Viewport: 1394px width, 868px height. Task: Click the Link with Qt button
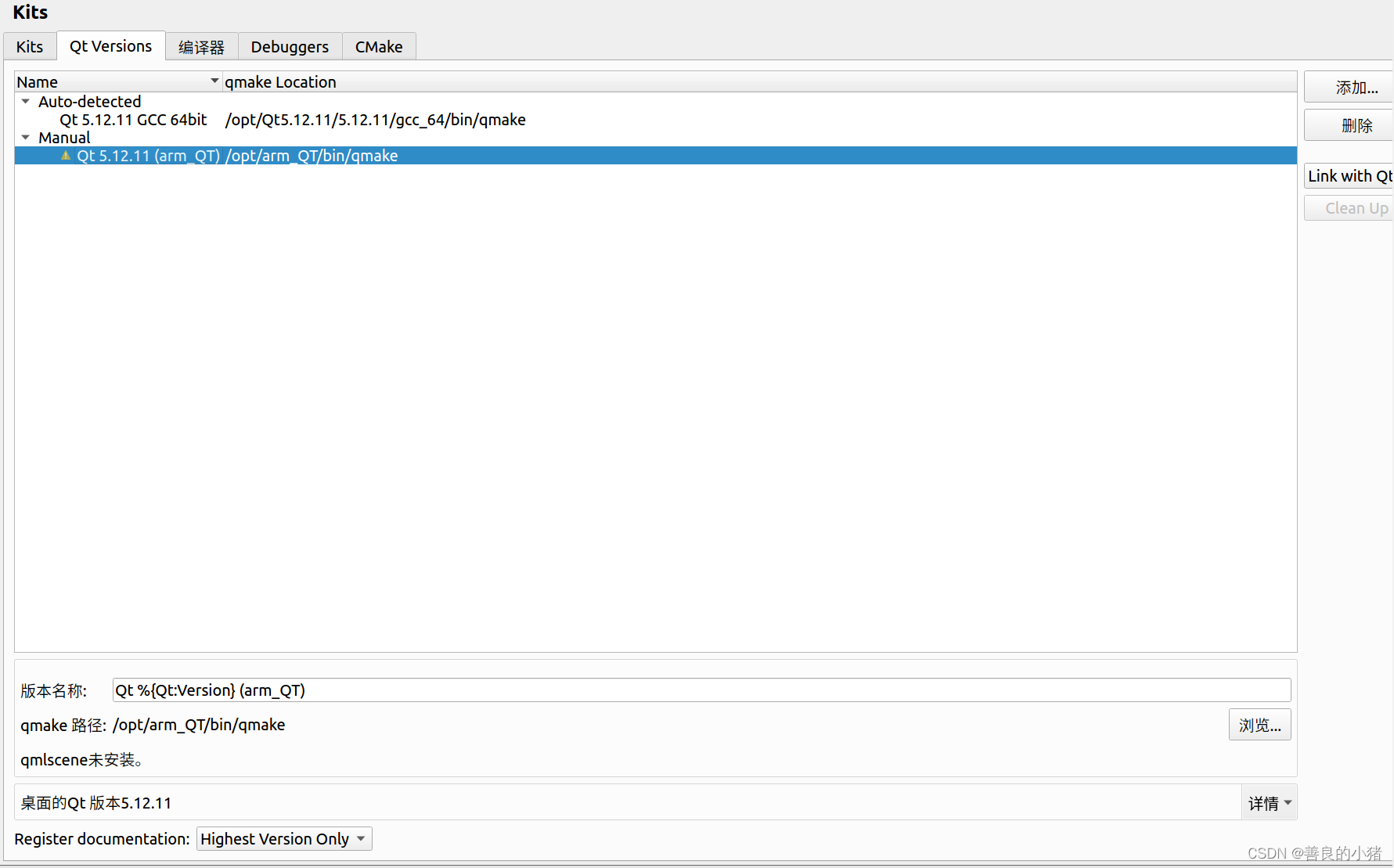coord(1349,176)
